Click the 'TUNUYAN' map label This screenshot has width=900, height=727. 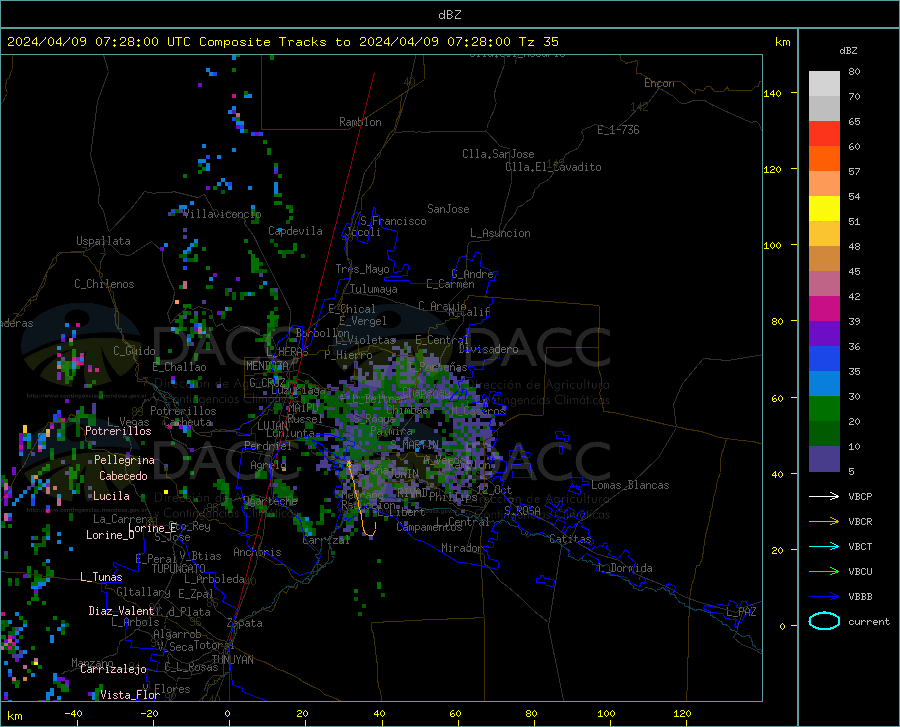(x=232, y=660)
